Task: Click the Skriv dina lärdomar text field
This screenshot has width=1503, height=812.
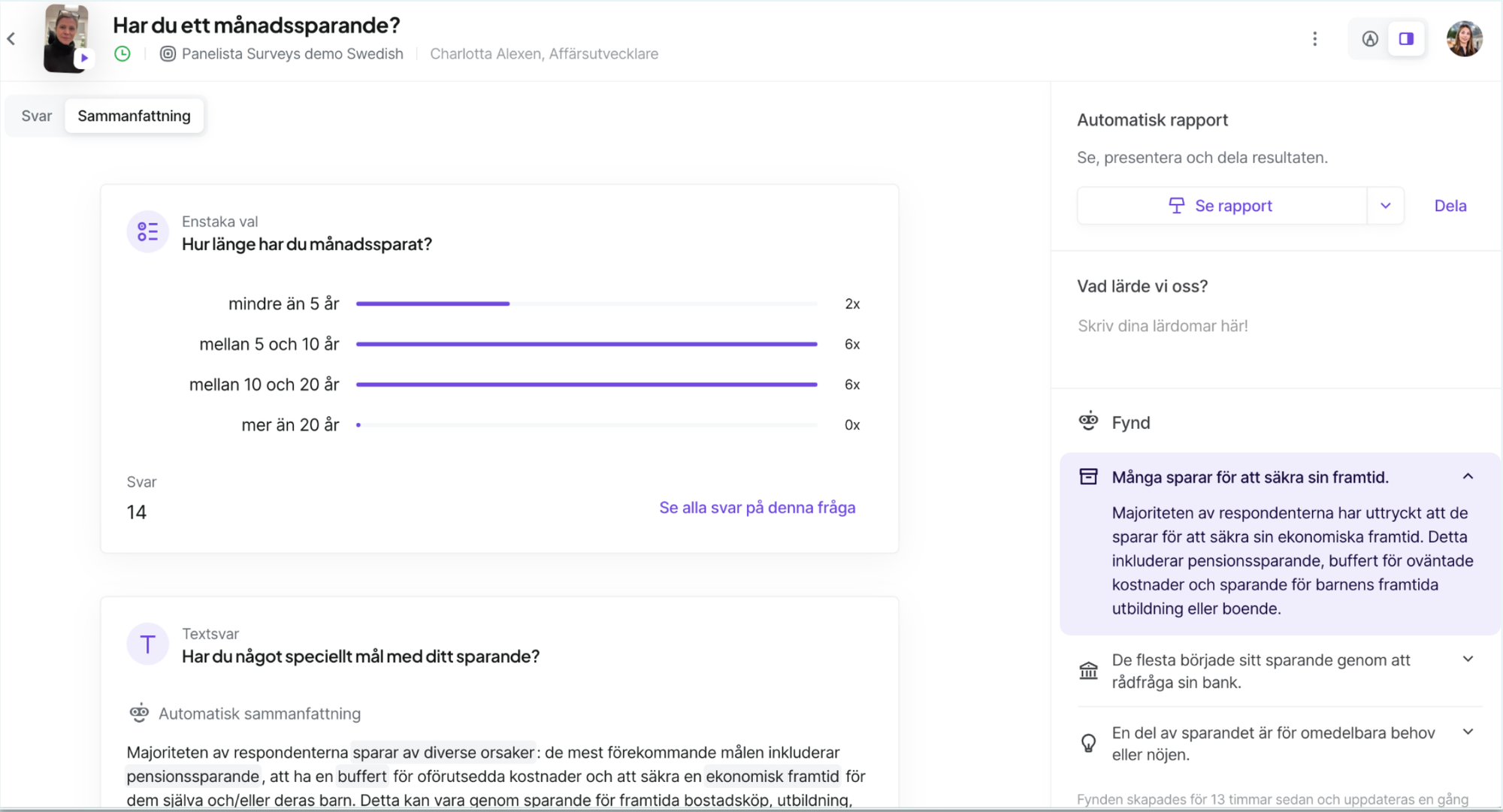Action: [x=1163, y=326]
